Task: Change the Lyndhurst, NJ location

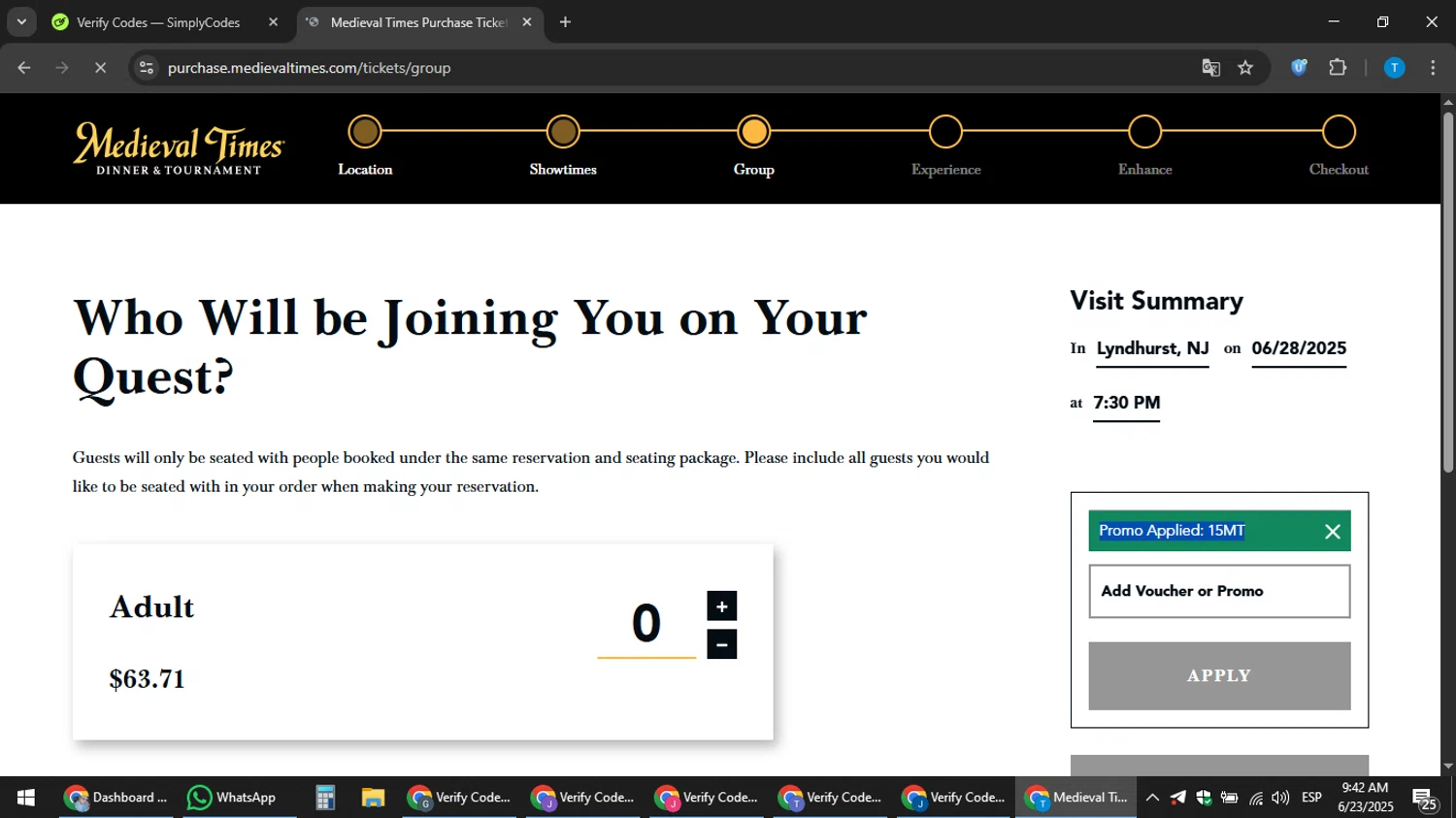Action: pyautogui.click(x=1152, y=348)
